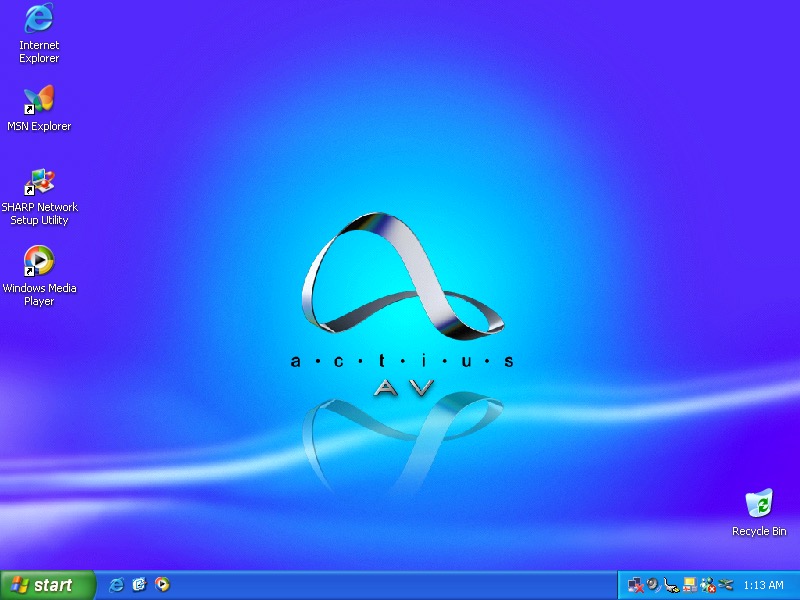
Task: Launch Internet Explorer from Quick Launch
Action: [x=117, y=585]
